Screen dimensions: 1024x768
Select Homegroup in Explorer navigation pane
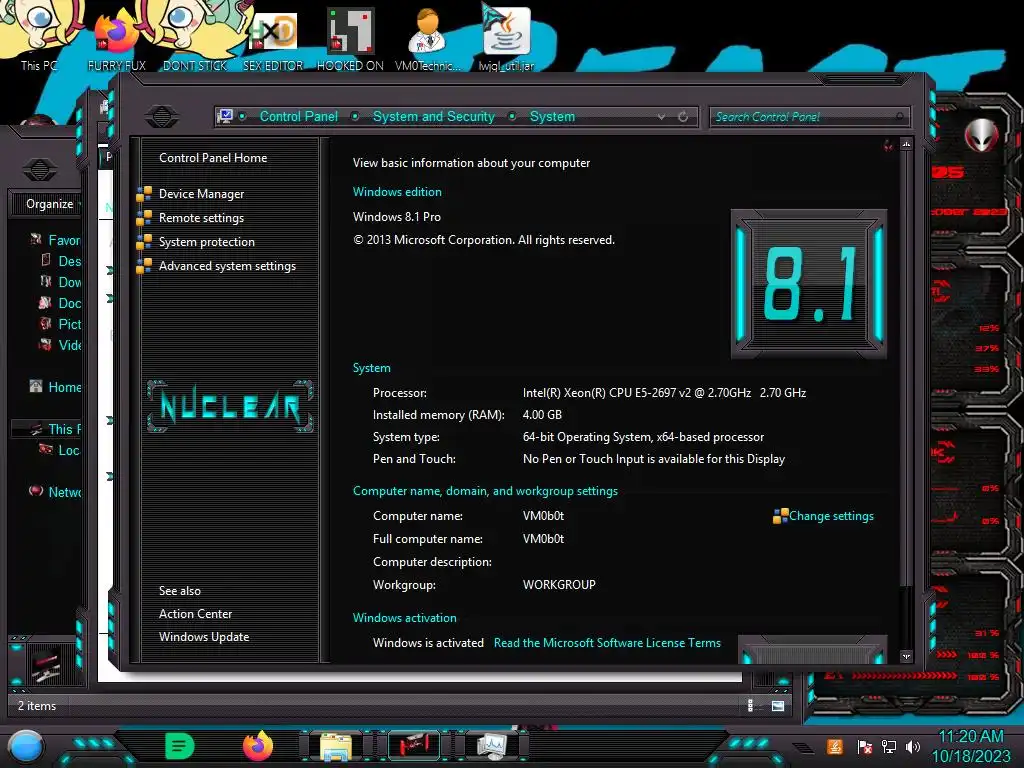click(64, 387)
